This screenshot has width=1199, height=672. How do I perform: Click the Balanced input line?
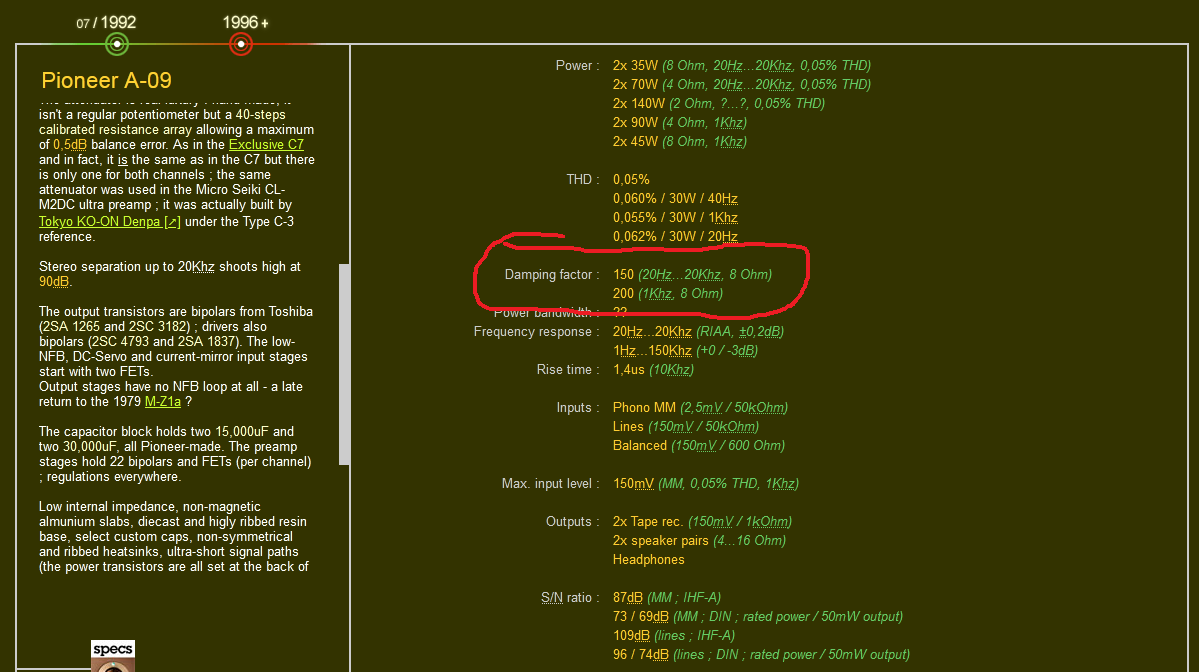(699, 446)
